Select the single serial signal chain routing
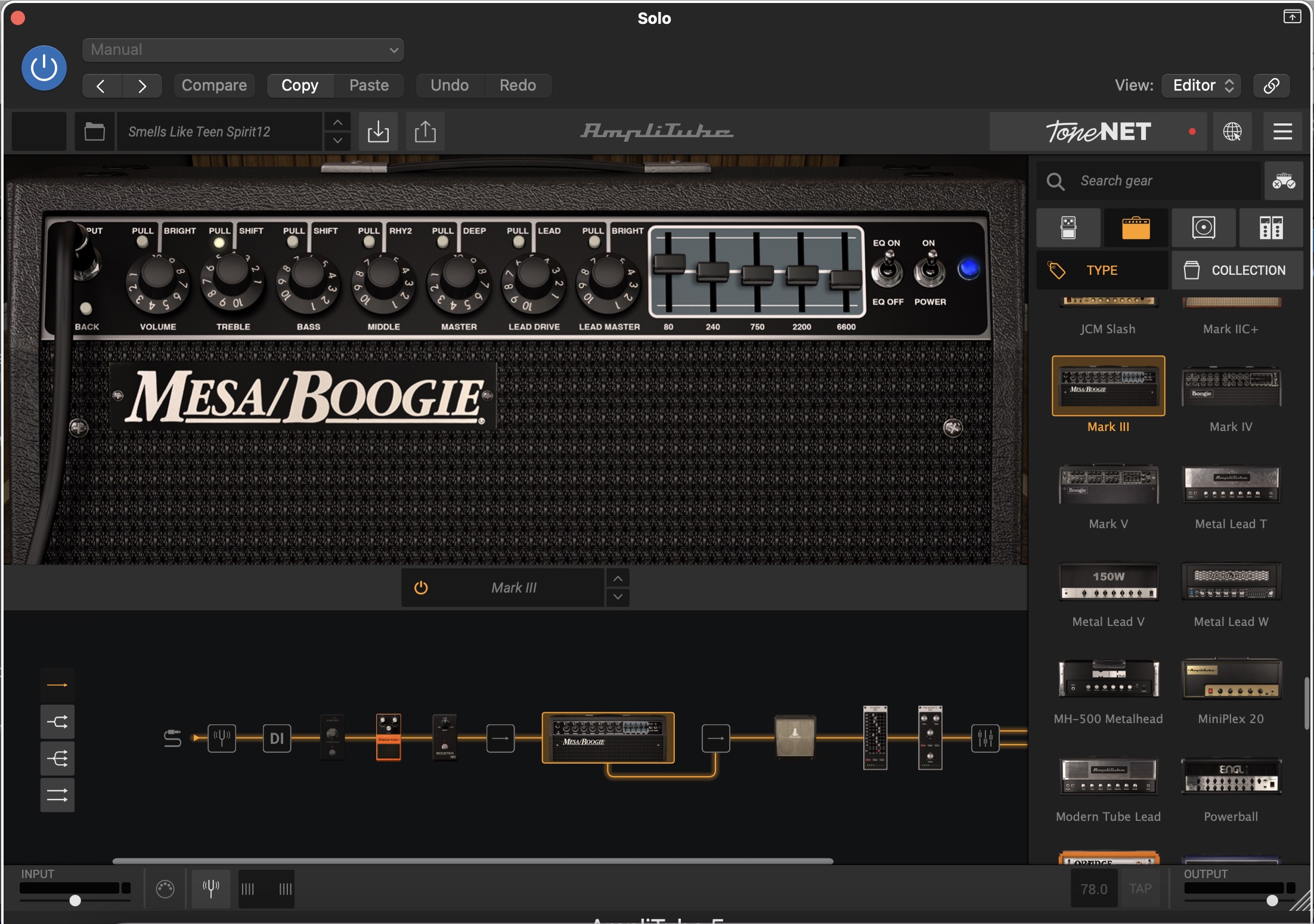Viewport: 1314px width, 924px height. (x=57, y=685)
